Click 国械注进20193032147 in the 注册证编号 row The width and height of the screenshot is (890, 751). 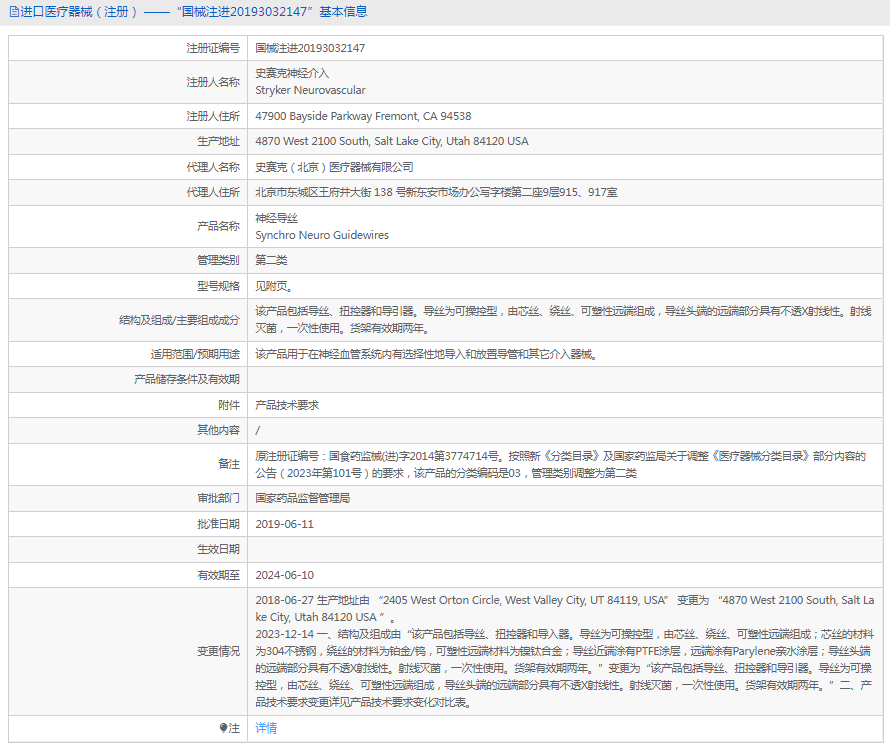coord(310,48)
